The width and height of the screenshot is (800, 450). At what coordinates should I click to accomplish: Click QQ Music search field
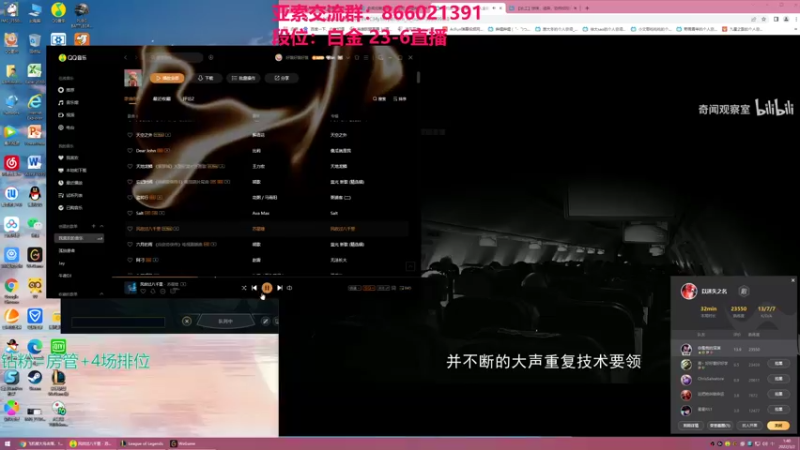click(177, 58)
